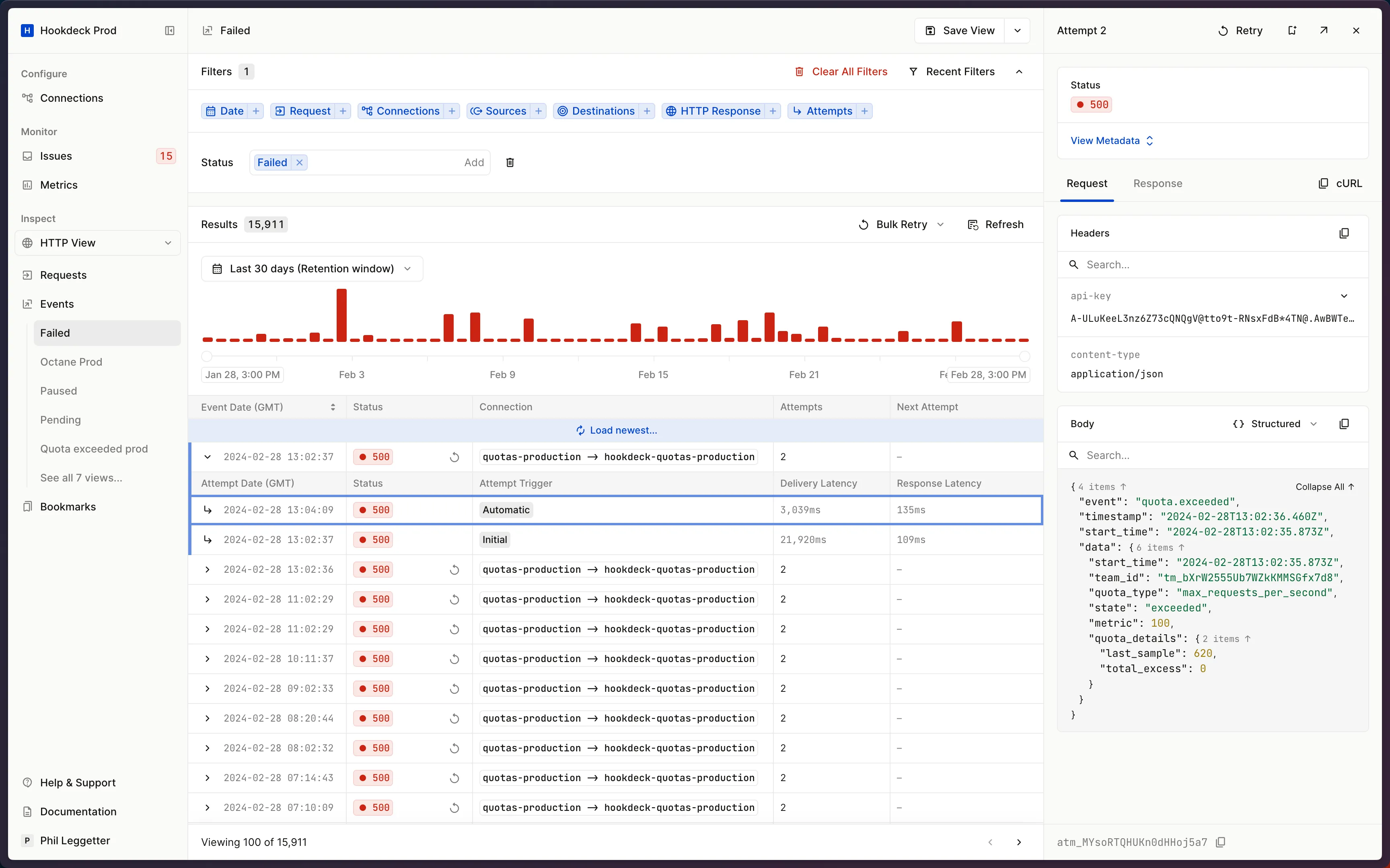Click Load newest events
1390x868 pixels.
pos(616,430)
